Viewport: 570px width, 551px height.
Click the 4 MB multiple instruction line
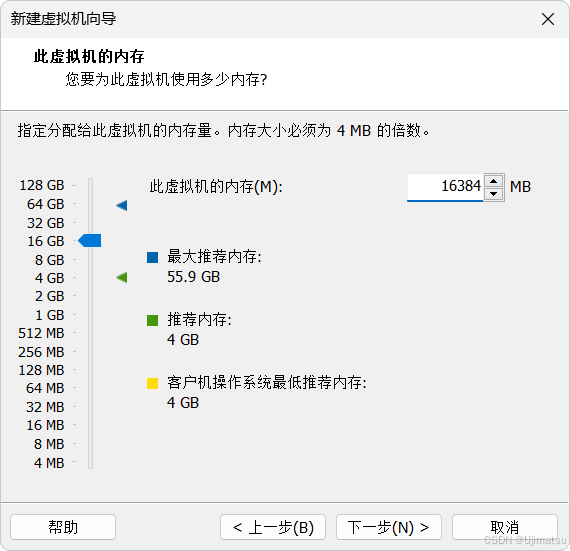tap(224, 130)
